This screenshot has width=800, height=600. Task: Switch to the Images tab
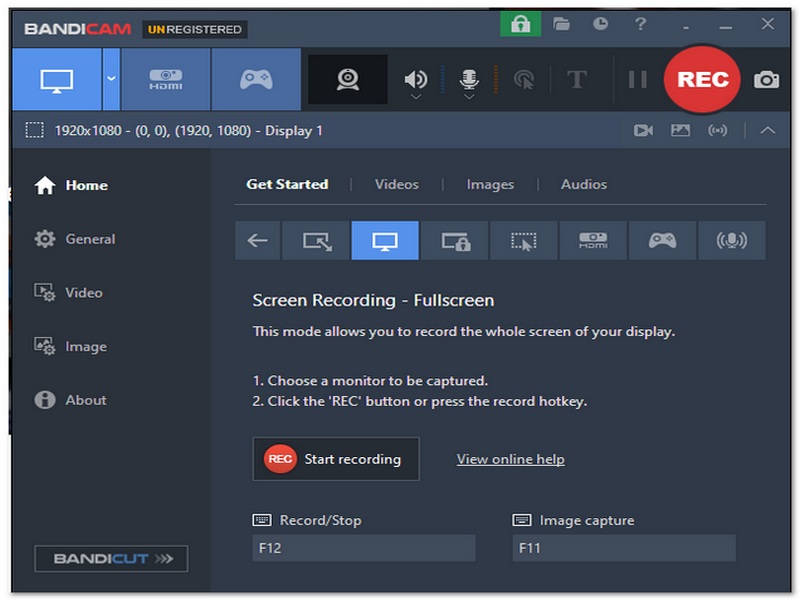[490, 184]
